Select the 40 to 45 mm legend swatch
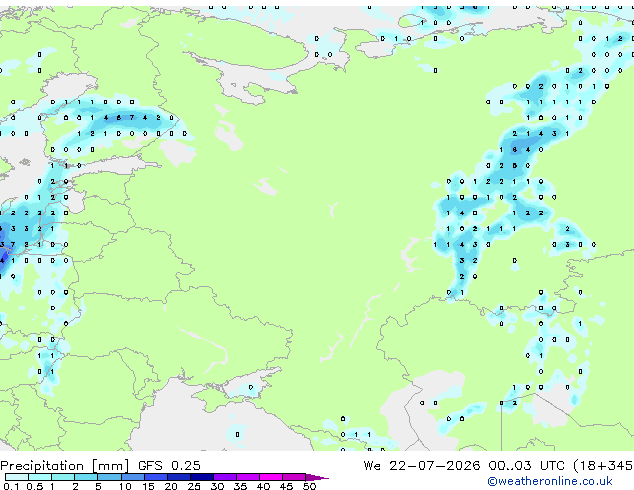Screen dimensions: 634x490 [x=271, y=477]
